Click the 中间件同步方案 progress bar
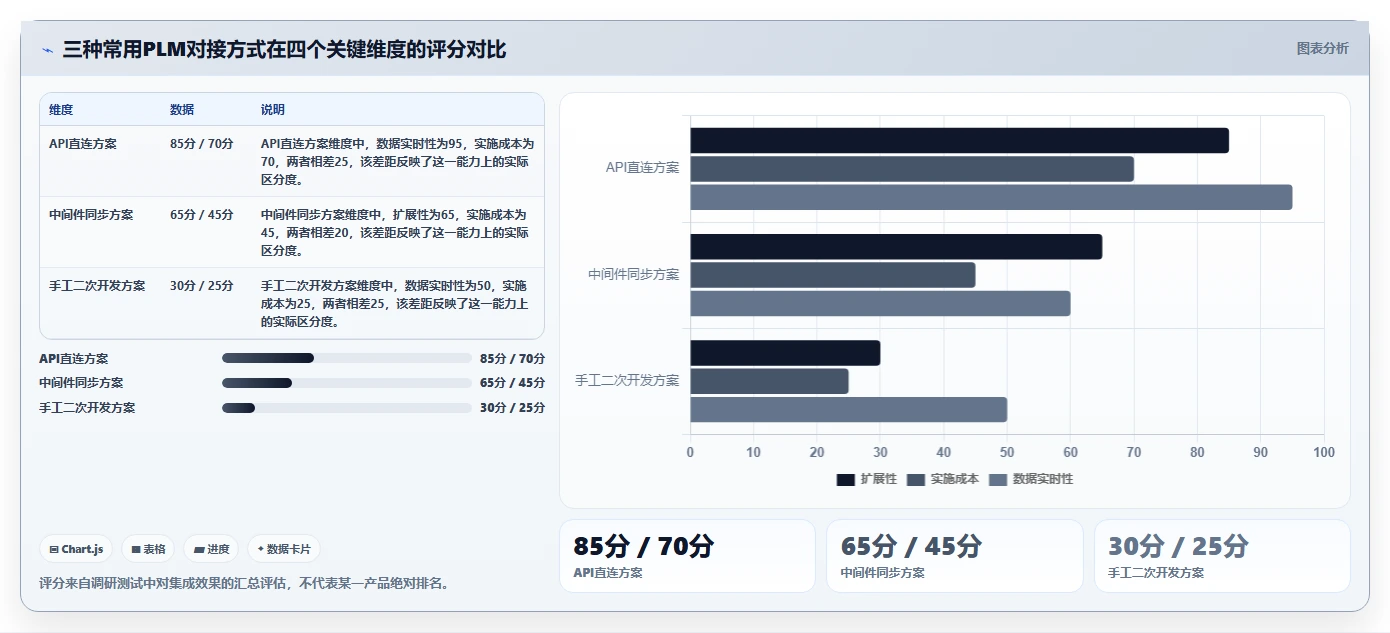The image size is (1390, 633). 346,383
